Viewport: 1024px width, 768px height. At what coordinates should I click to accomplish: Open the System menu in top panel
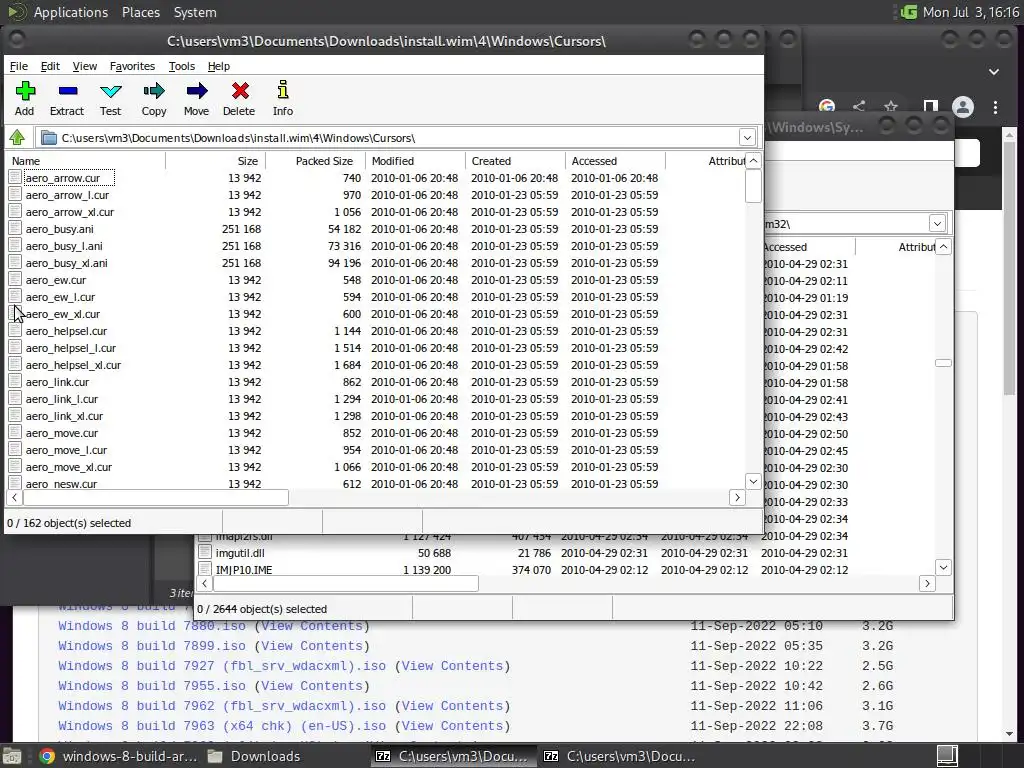coord(195,12)
